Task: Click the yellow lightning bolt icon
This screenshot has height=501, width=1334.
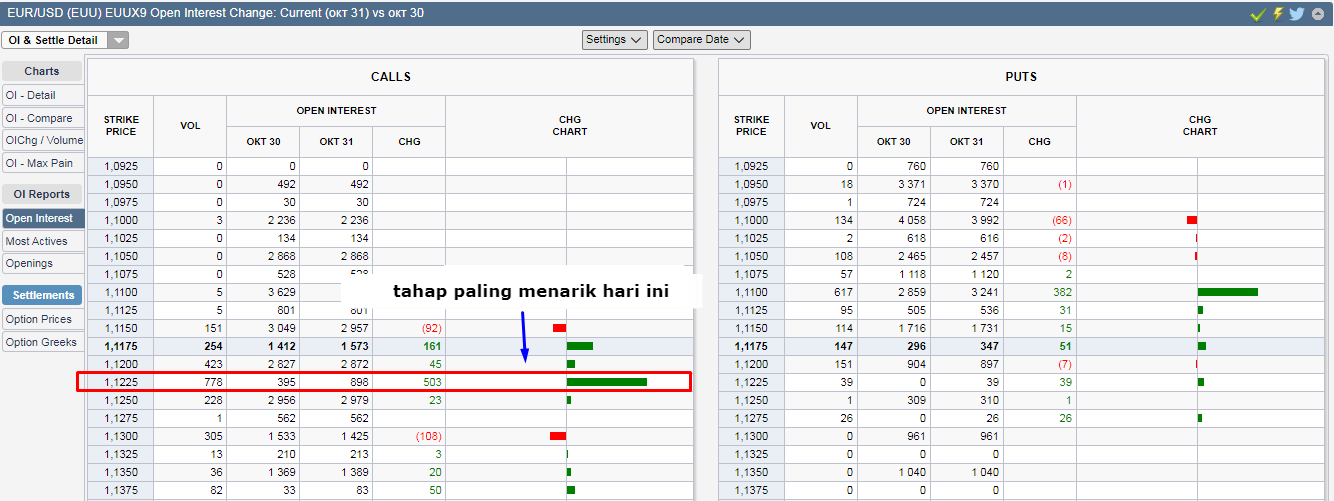Action: pyautogui.click(x=1278, y=14)
